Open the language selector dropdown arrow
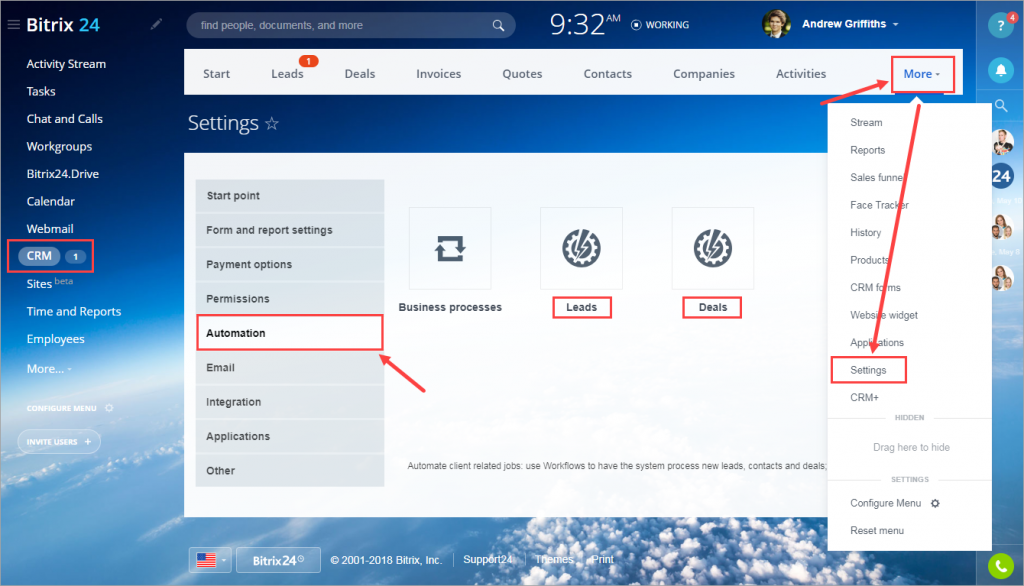The width and height of the screenshot is (1024, 586). (x=223, y=560)
